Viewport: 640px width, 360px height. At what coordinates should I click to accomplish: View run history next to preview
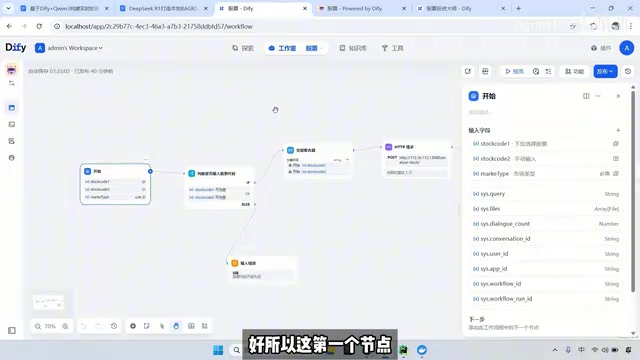click(536, 71)
